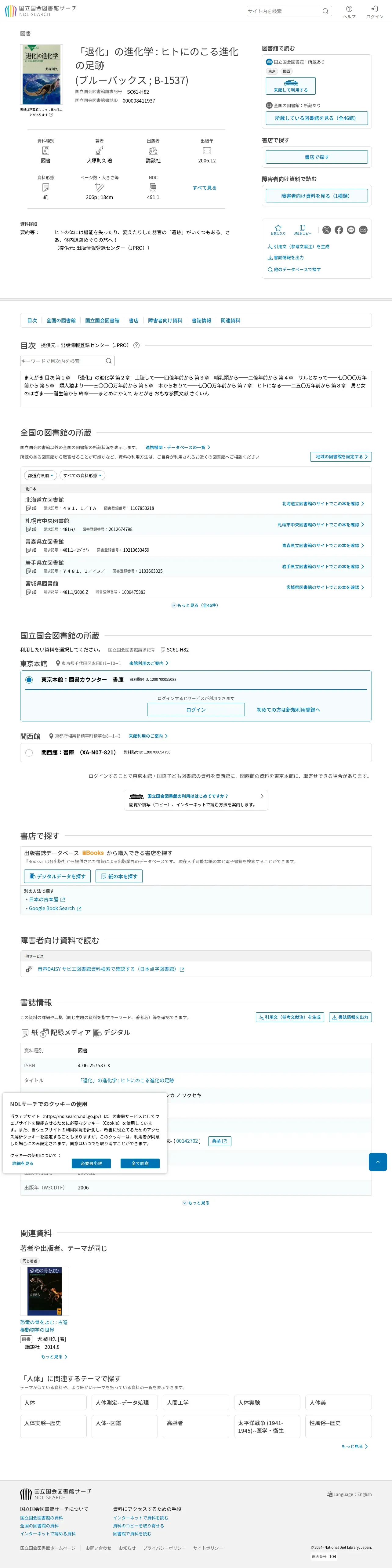392x1568 pixels.
Task: Click the 典拠 authority button
Action: tap(220, 1141)
